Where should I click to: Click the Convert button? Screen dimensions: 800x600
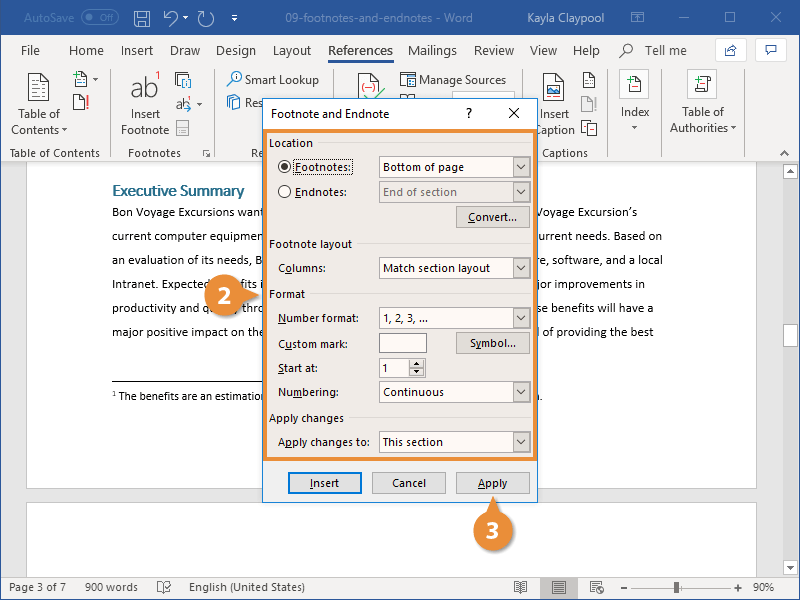point(493,216)
